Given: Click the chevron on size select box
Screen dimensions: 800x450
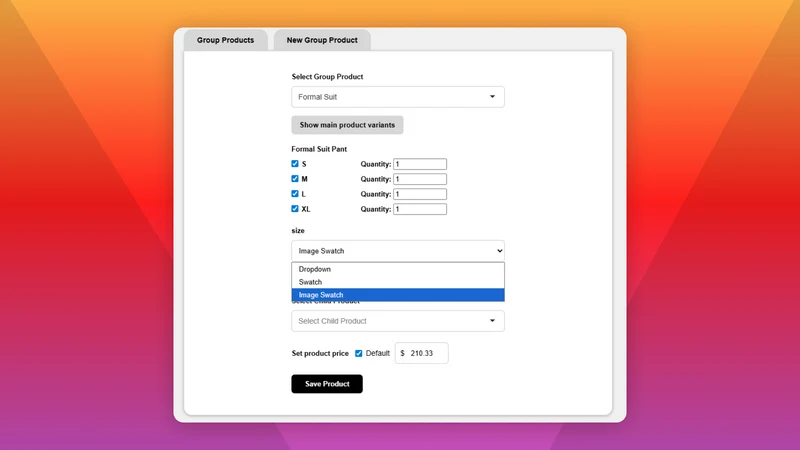Looking at the screenshot, I should coord(499,251).
